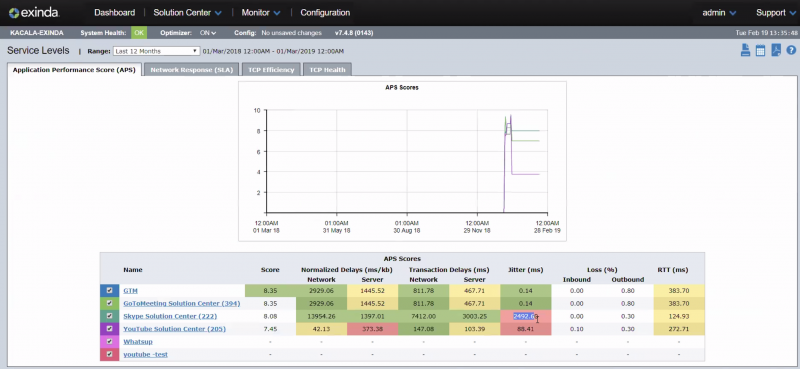Switch to the TCP Health tab
The image size is (800, 369).
click(327, 70)
